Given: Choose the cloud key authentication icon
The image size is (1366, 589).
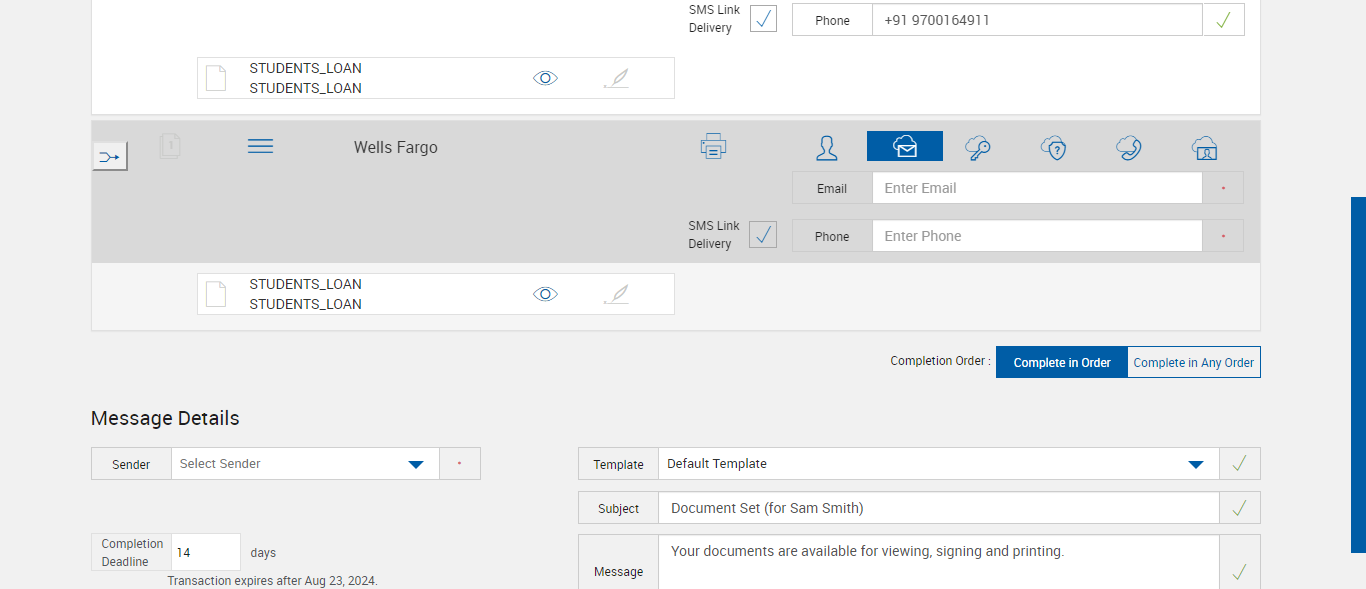Looking at the screenshot, I should pyautogui.click(x=977, y=148).
